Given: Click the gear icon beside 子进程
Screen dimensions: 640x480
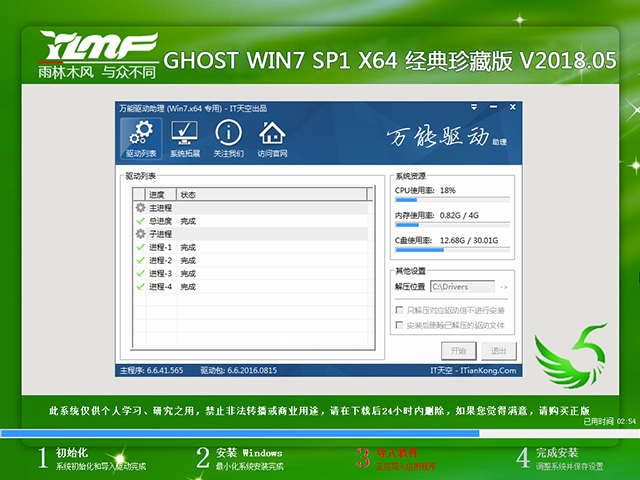Looking at the screenshot, I should [140, 234].
